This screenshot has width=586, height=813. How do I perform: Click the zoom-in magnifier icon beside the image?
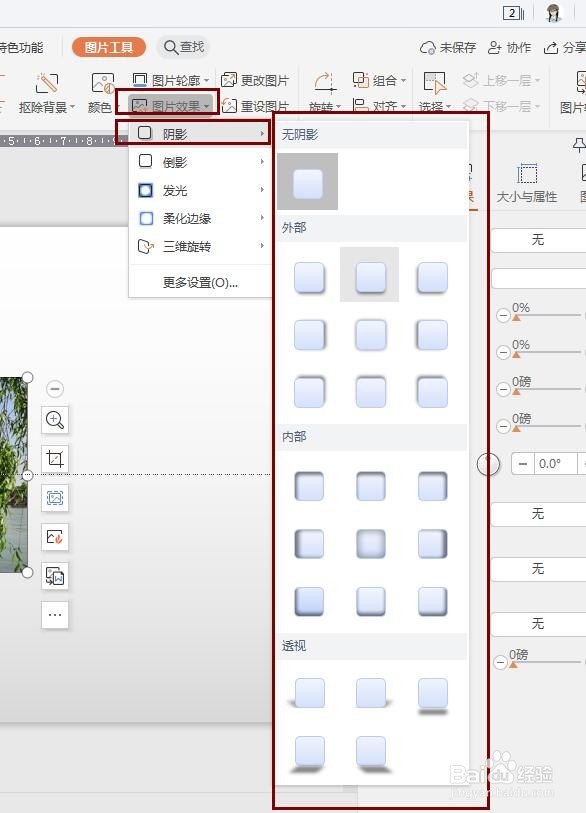(55, 419)
